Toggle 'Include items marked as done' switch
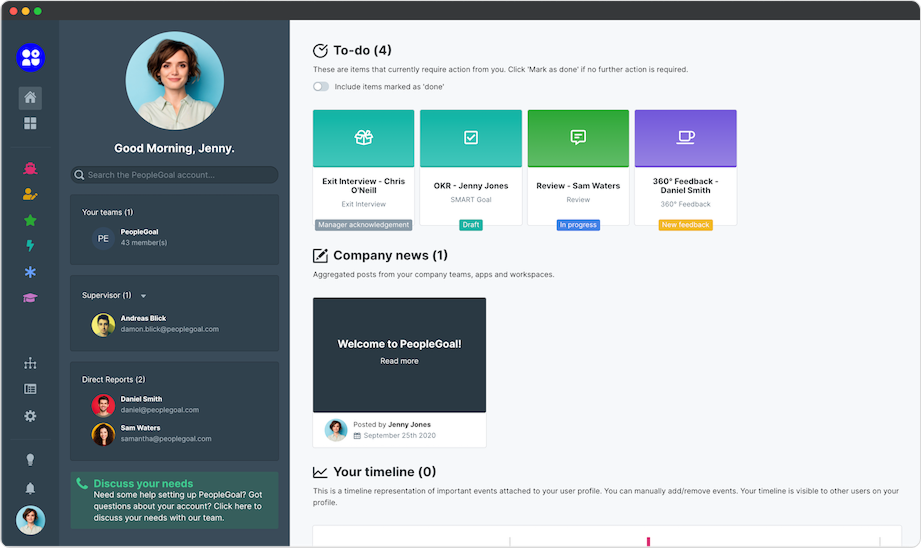 (x=321, y=87)
